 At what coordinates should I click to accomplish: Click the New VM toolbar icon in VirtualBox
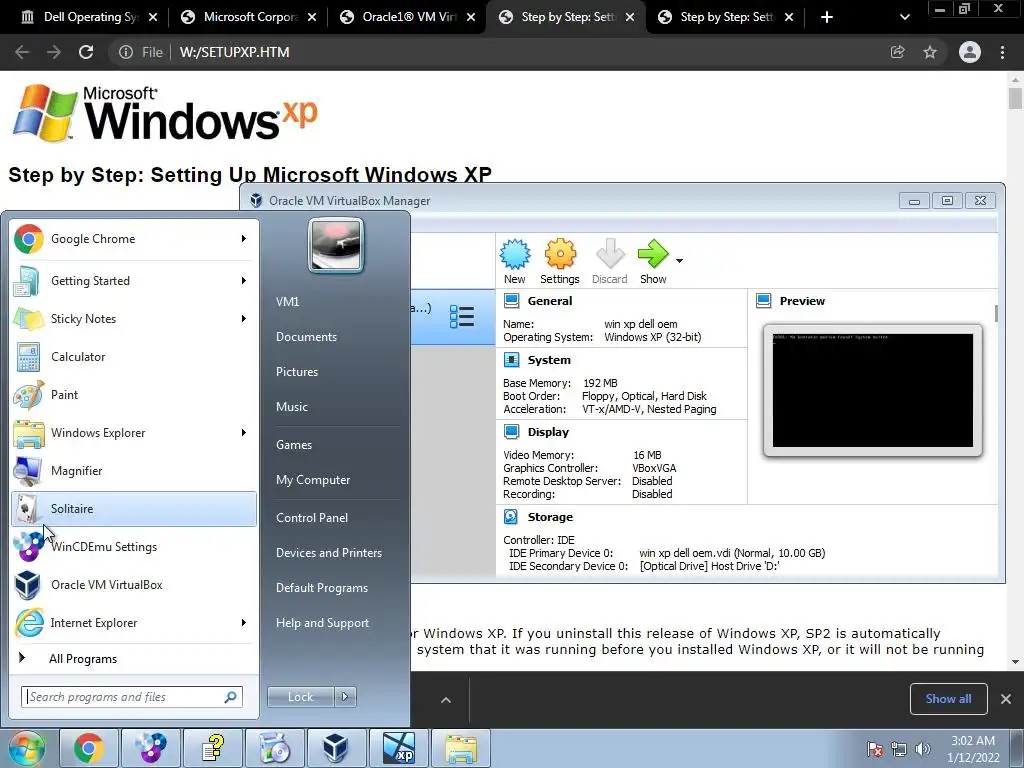515,261
